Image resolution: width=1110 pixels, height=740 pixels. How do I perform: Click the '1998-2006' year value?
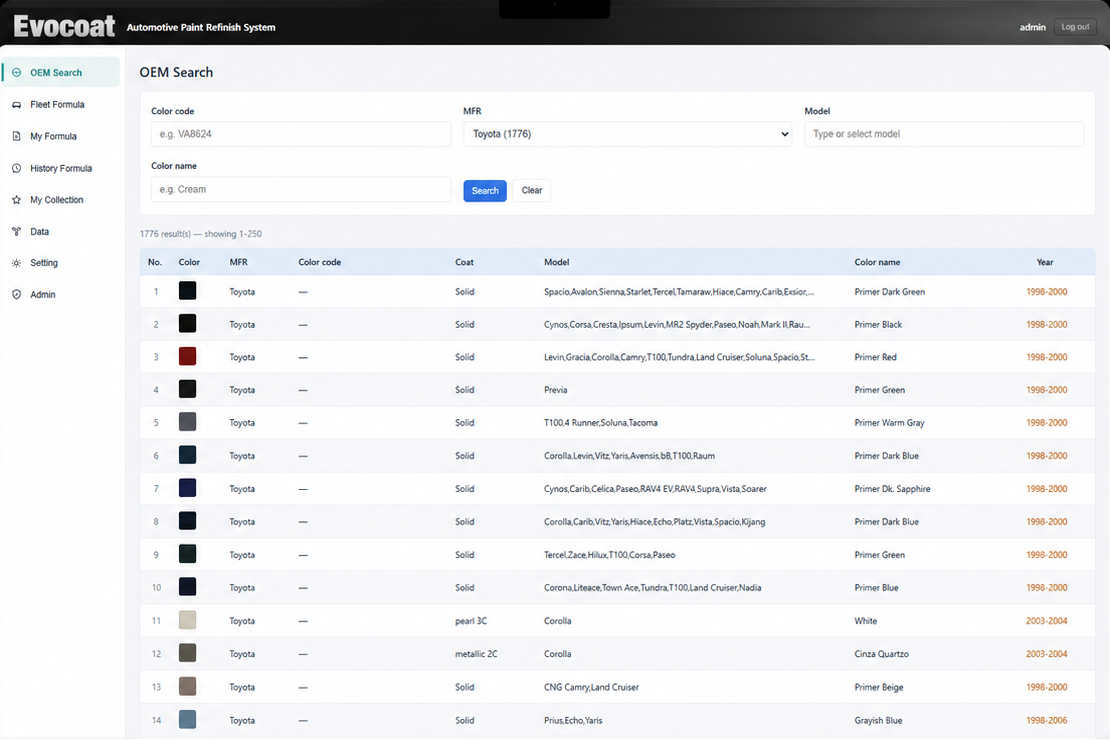(x=1046, y=720)
